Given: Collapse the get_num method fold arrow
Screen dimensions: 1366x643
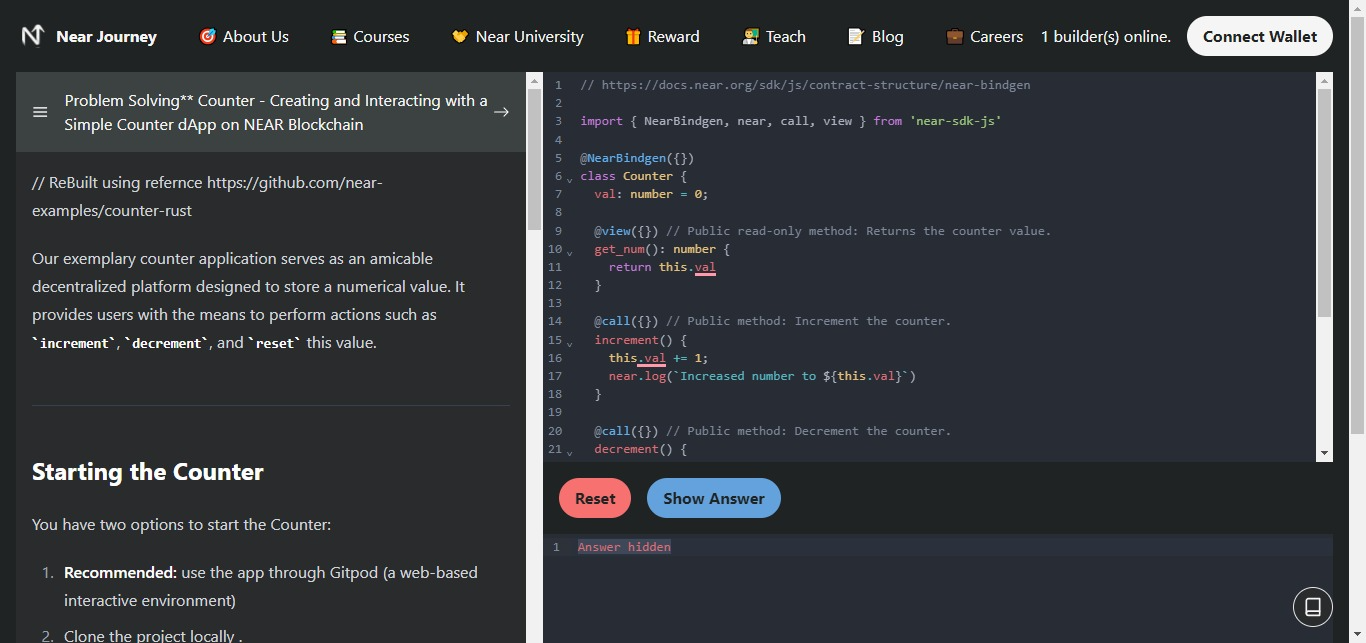Looking at the screenshot, I should tap(569, 252).
